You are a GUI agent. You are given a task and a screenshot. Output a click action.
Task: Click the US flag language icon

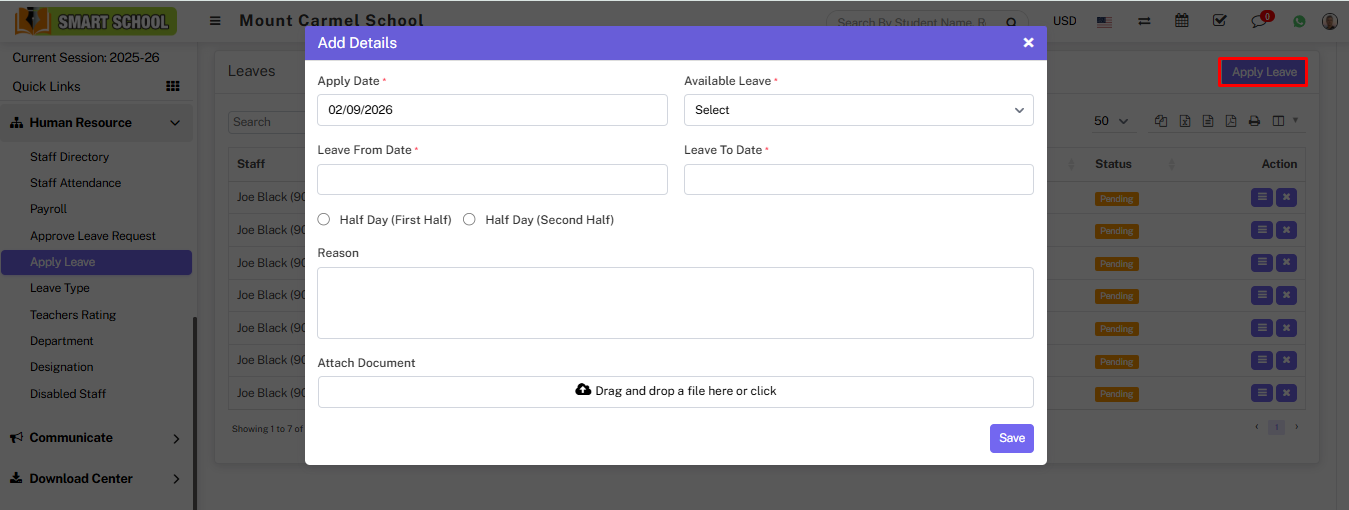point(1104,21)
